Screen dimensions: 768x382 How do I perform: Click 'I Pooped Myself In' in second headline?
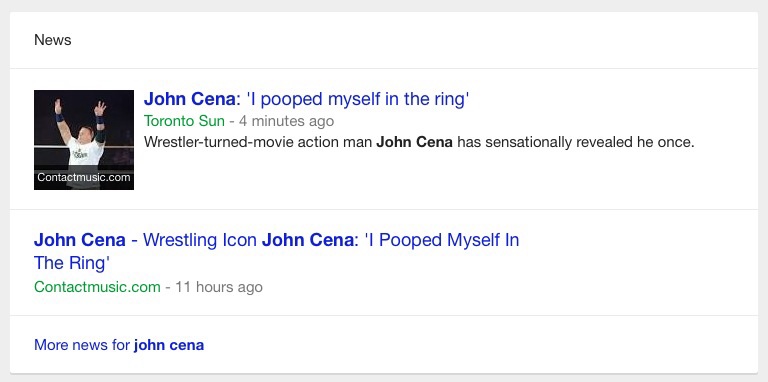coord(442,240)
